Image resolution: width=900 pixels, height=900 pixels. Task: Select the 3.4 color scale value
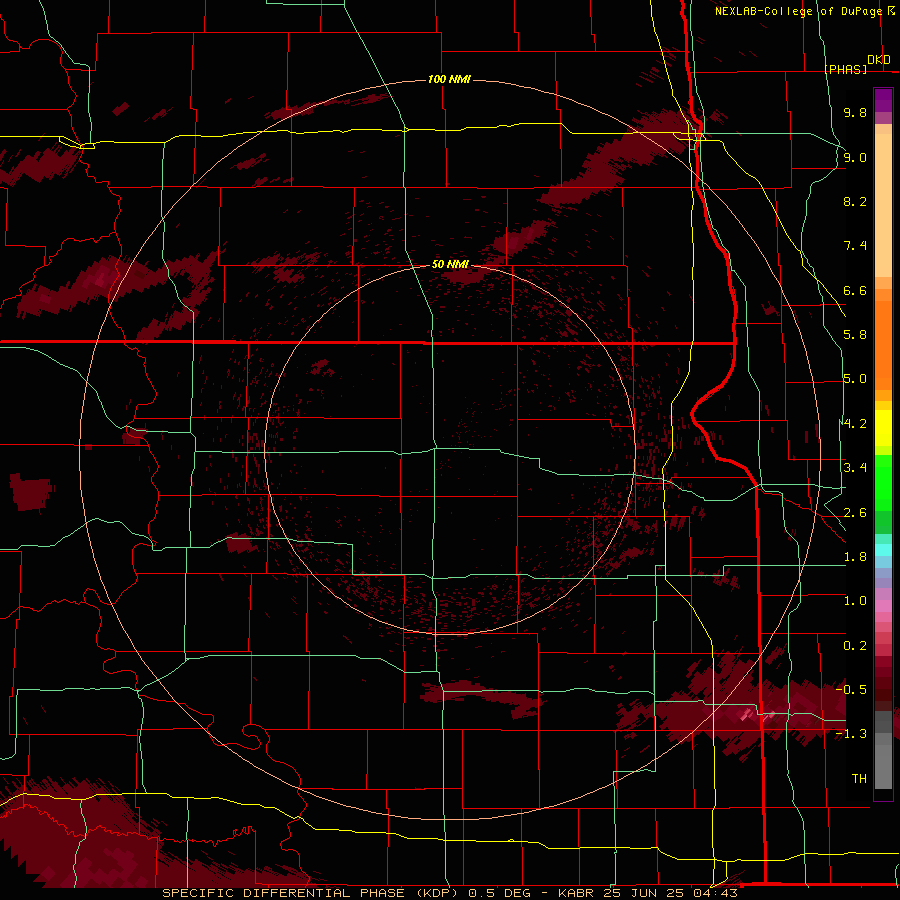point(855,468)
